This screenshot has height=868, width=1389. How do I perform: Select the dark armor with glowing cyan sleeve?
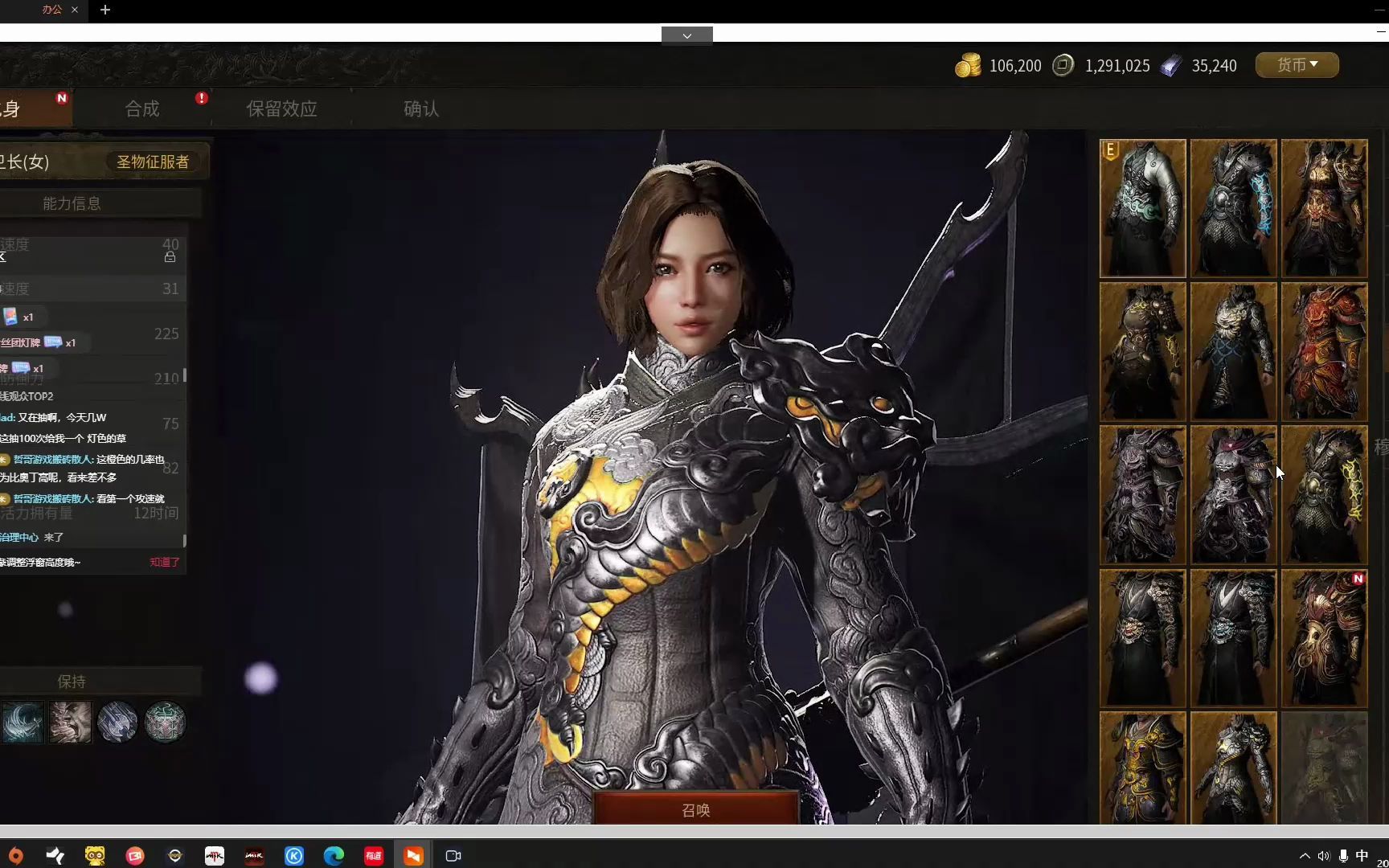click(1233, 208)
